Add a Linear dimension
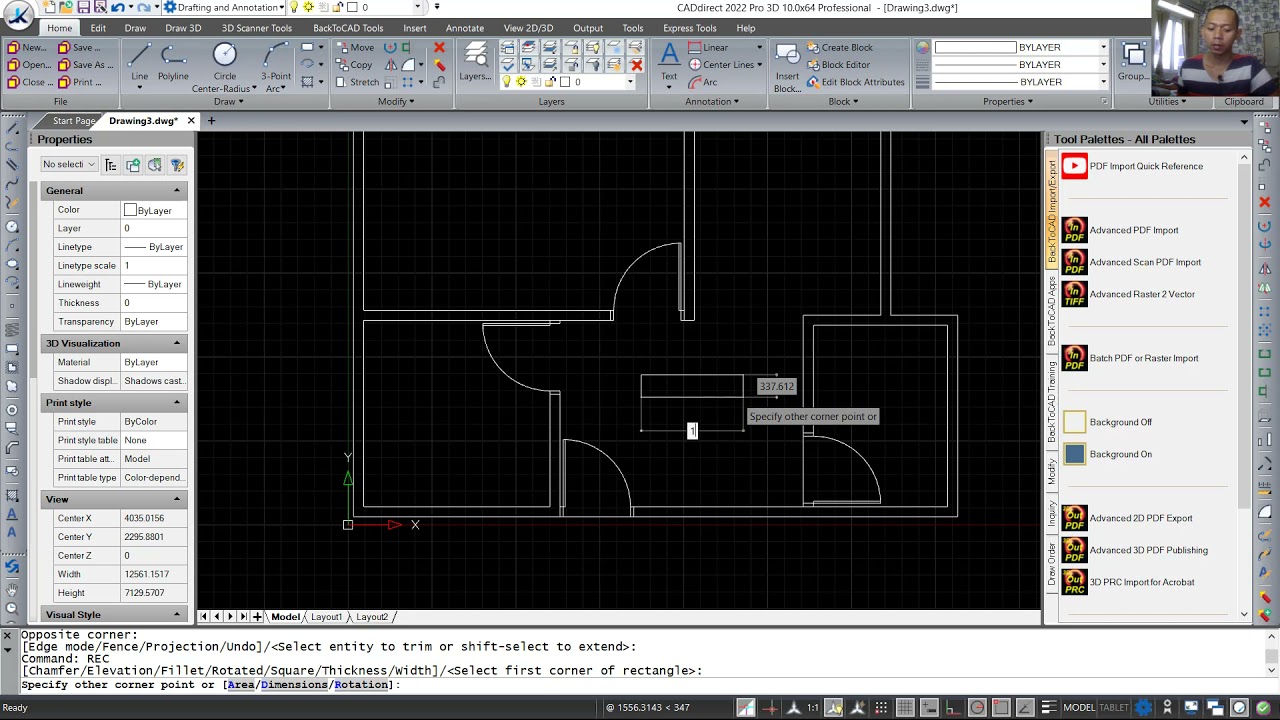The height and width of the screenshot is (720, 1280). tap(708, 47)
